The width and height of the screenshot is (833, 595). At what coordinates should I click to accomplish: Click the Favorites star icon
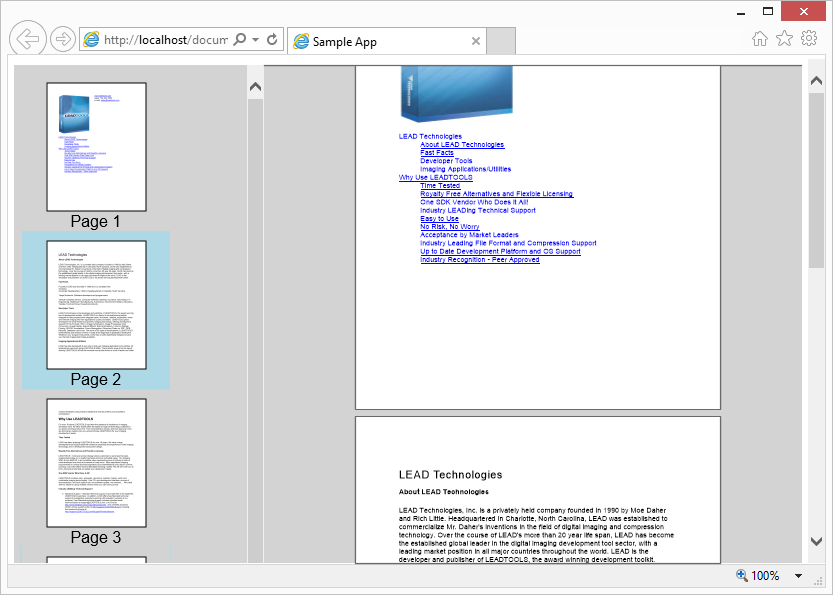point(784,37)
